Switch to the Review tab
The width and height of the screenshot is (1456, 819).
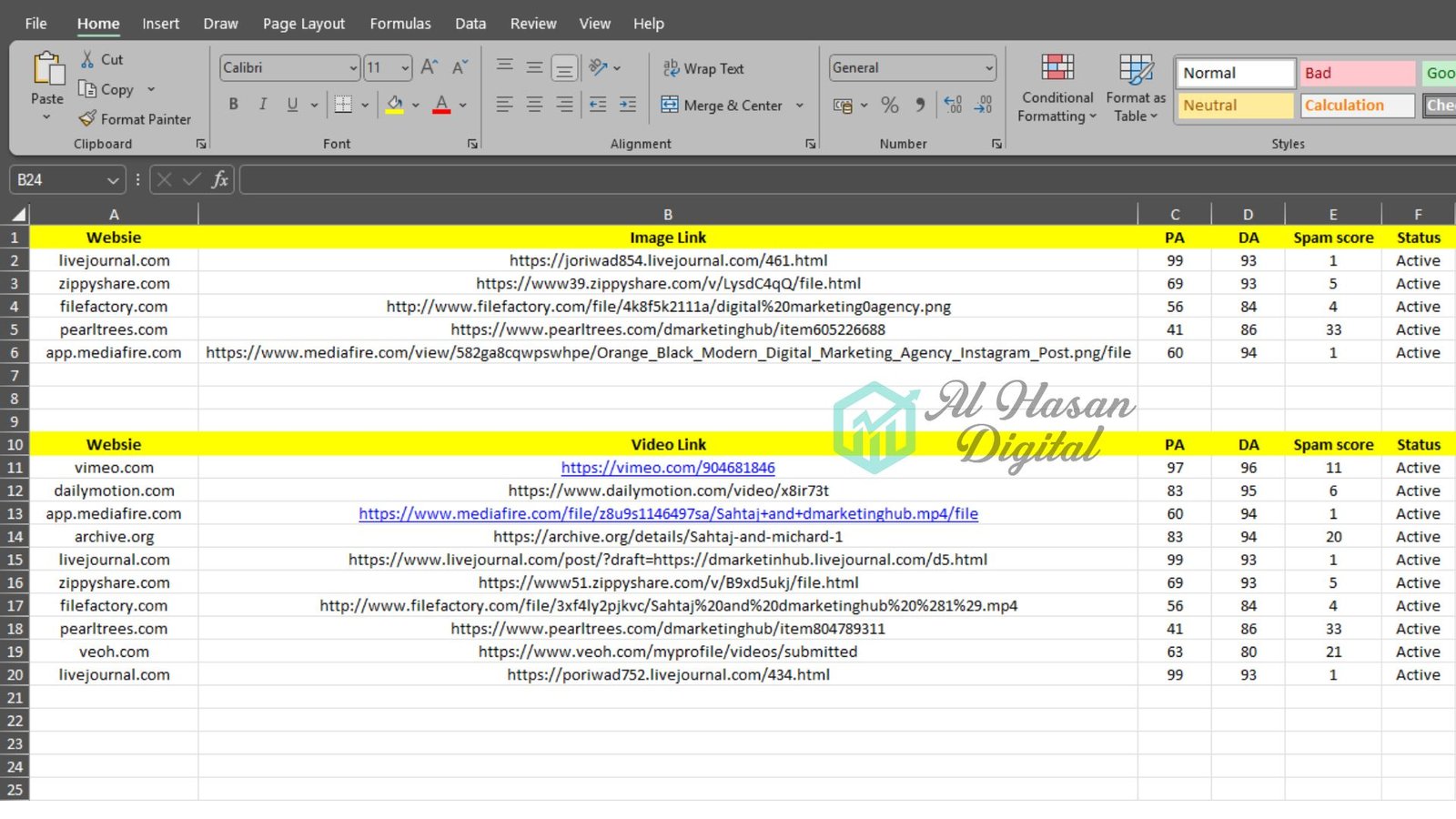(533, 24)
